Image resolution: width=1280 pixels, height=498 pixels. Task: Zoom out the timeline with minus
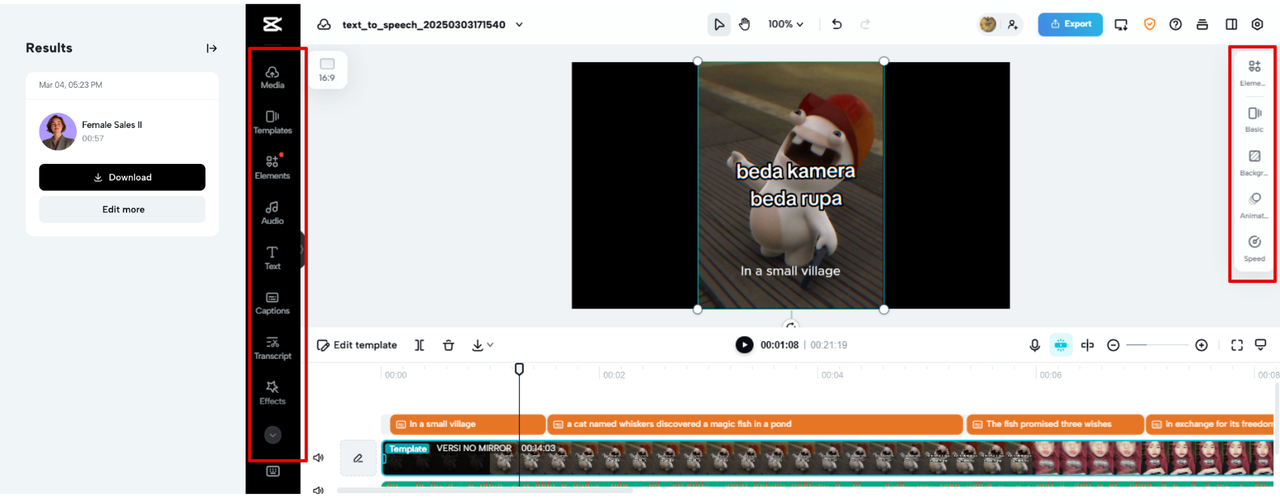point(1113,345)
